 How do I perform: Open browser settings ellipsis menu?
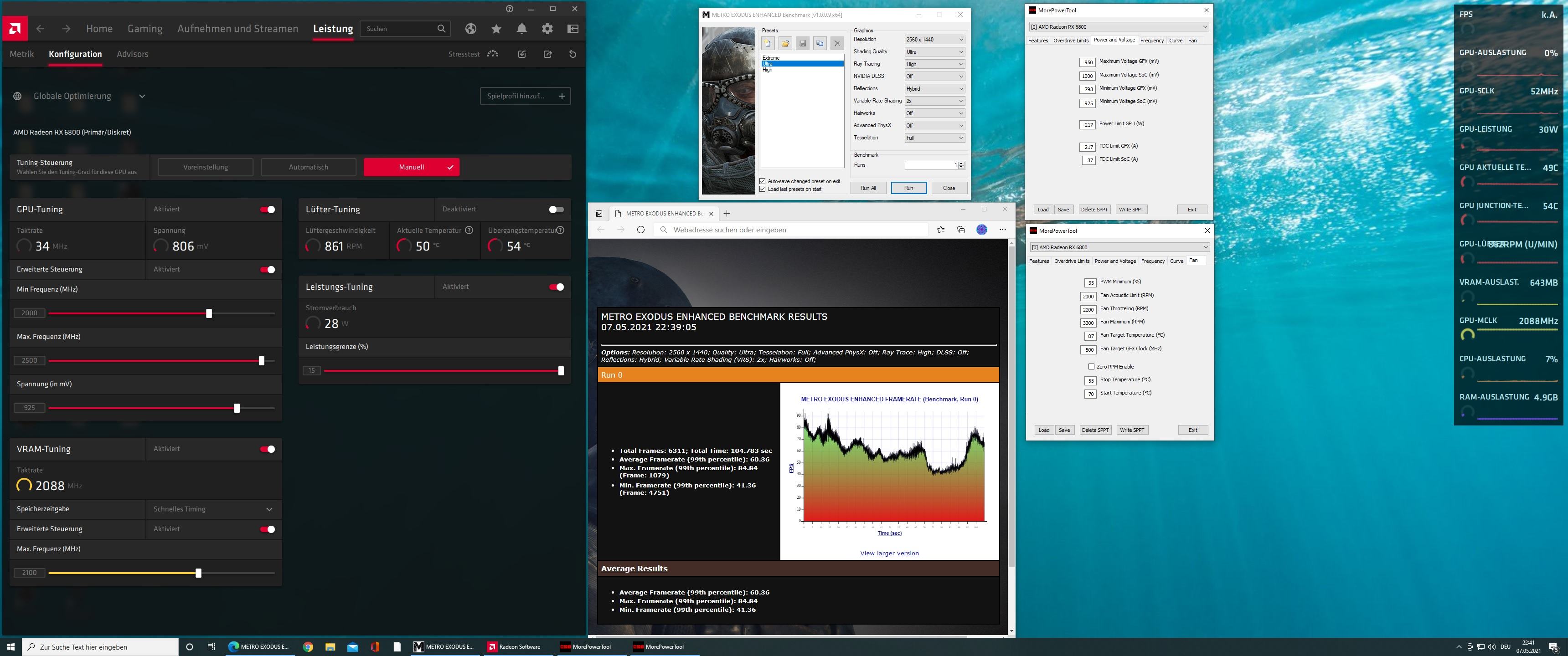(1002, 230)
